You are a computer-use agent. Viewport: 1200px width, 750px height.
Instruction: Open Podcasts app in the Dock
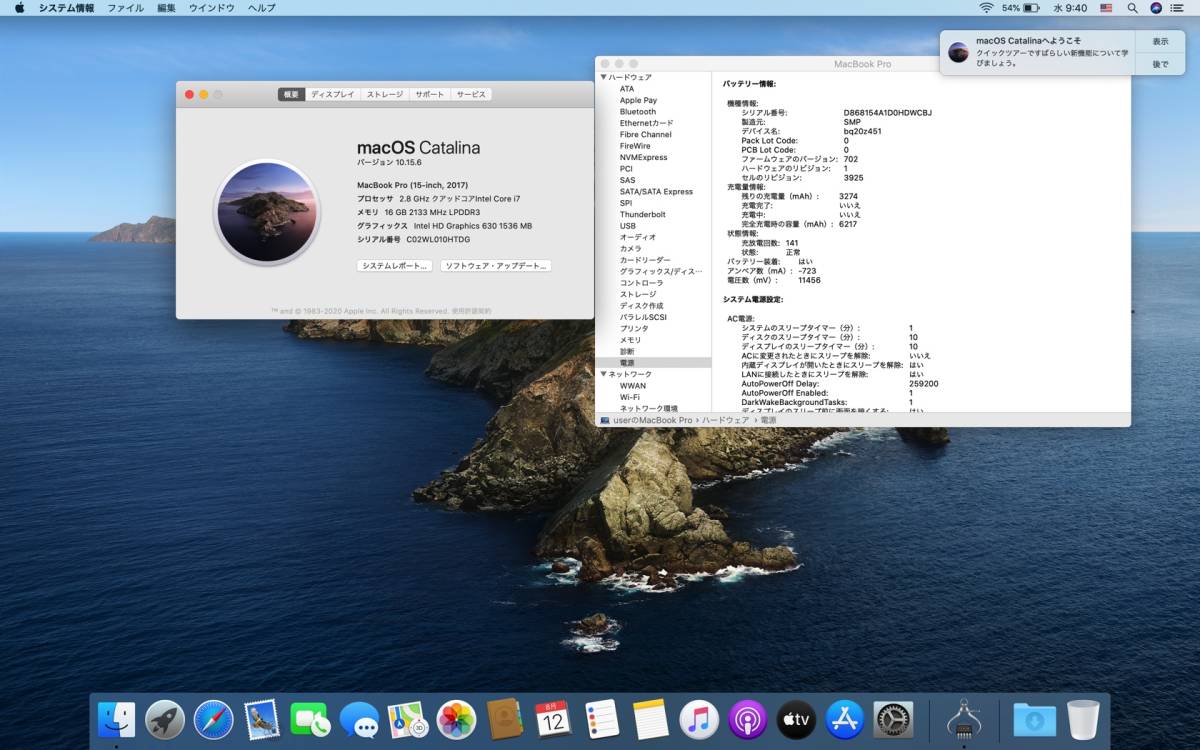click(x=748, y=719)
